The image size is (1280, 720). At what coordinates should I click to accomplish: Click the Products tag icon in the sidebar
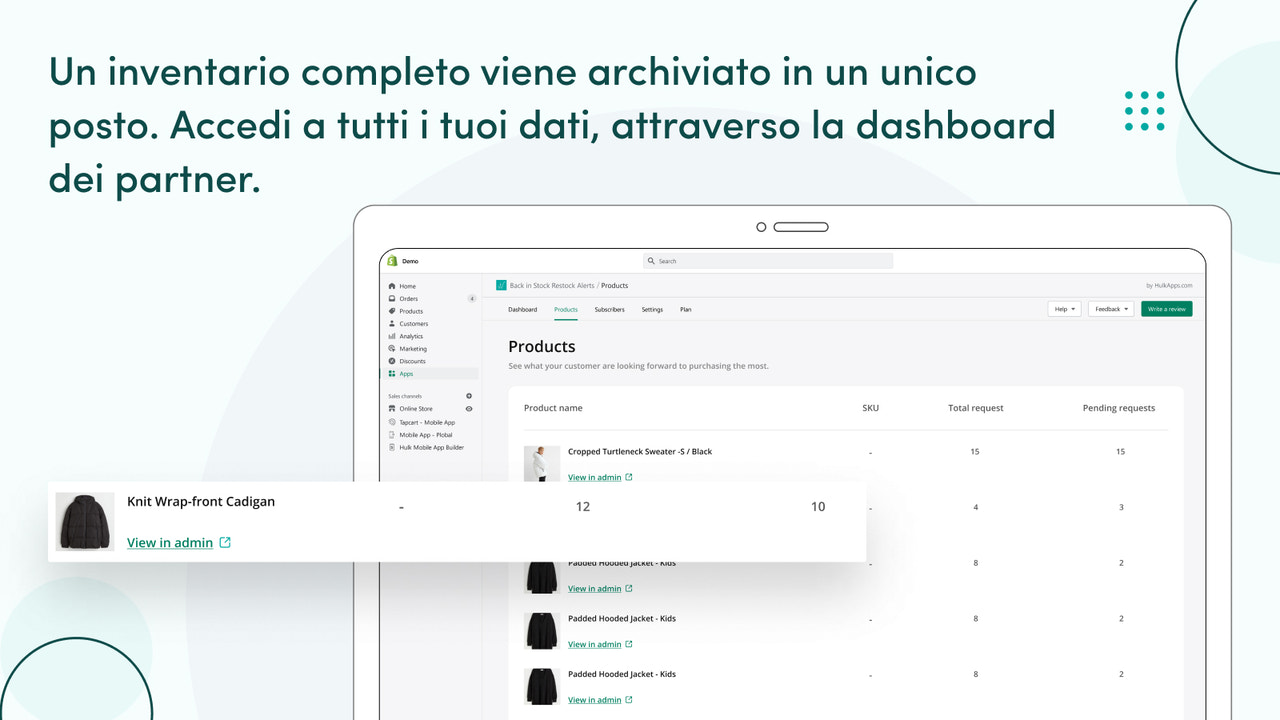[392, 311]
